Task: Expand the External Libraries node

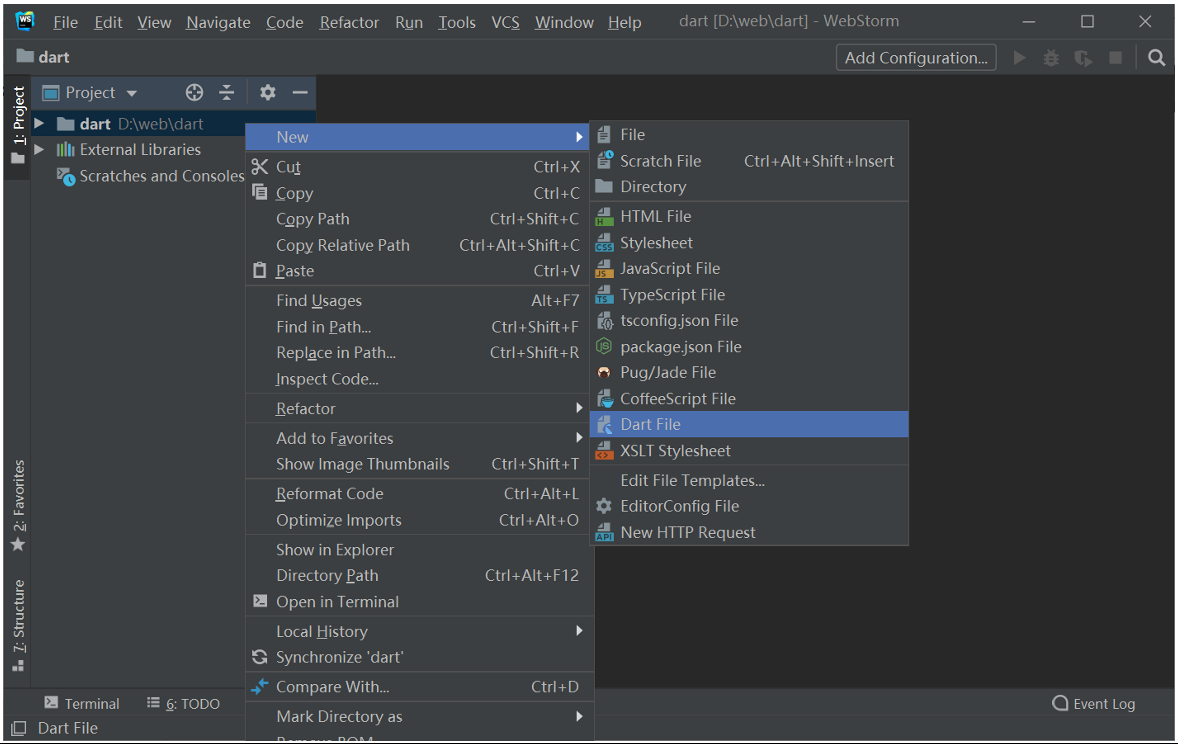Action: (x=38, y=149)
